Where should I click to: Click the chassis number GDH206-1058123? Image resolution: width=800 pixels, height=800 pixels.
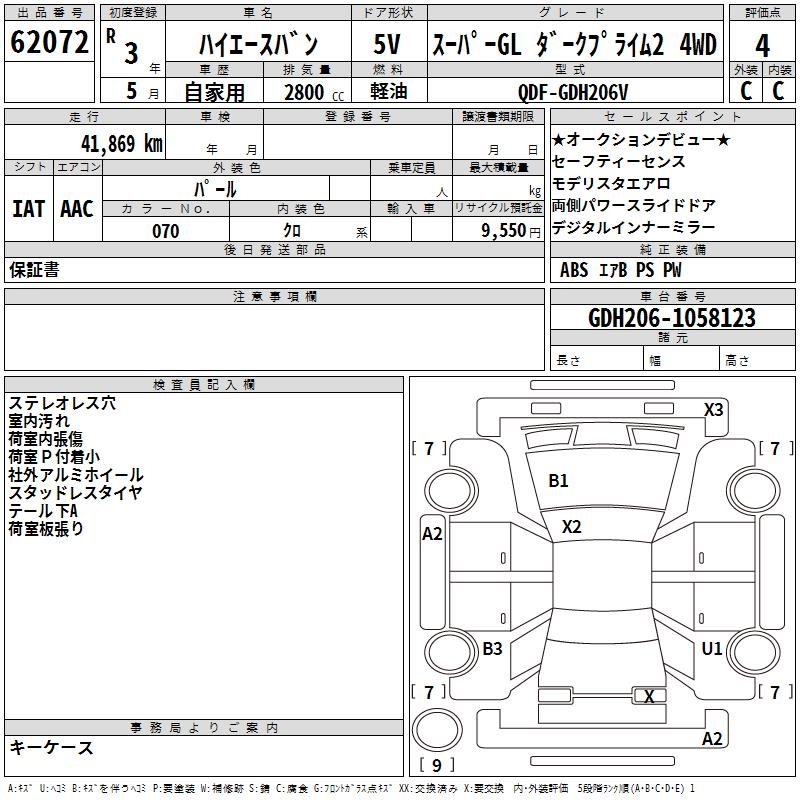672,318
